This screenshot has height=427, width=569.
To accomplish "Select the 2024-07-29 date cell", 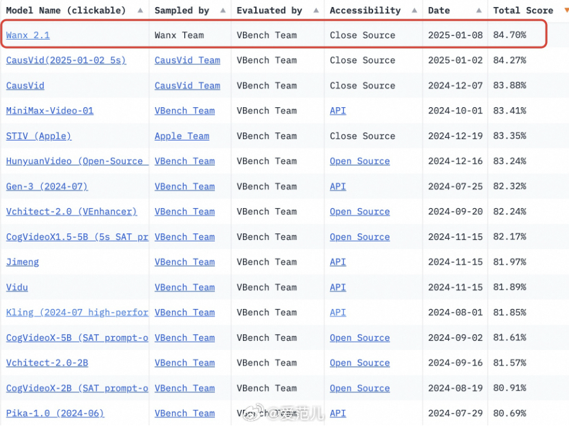I will pos(455,413).
